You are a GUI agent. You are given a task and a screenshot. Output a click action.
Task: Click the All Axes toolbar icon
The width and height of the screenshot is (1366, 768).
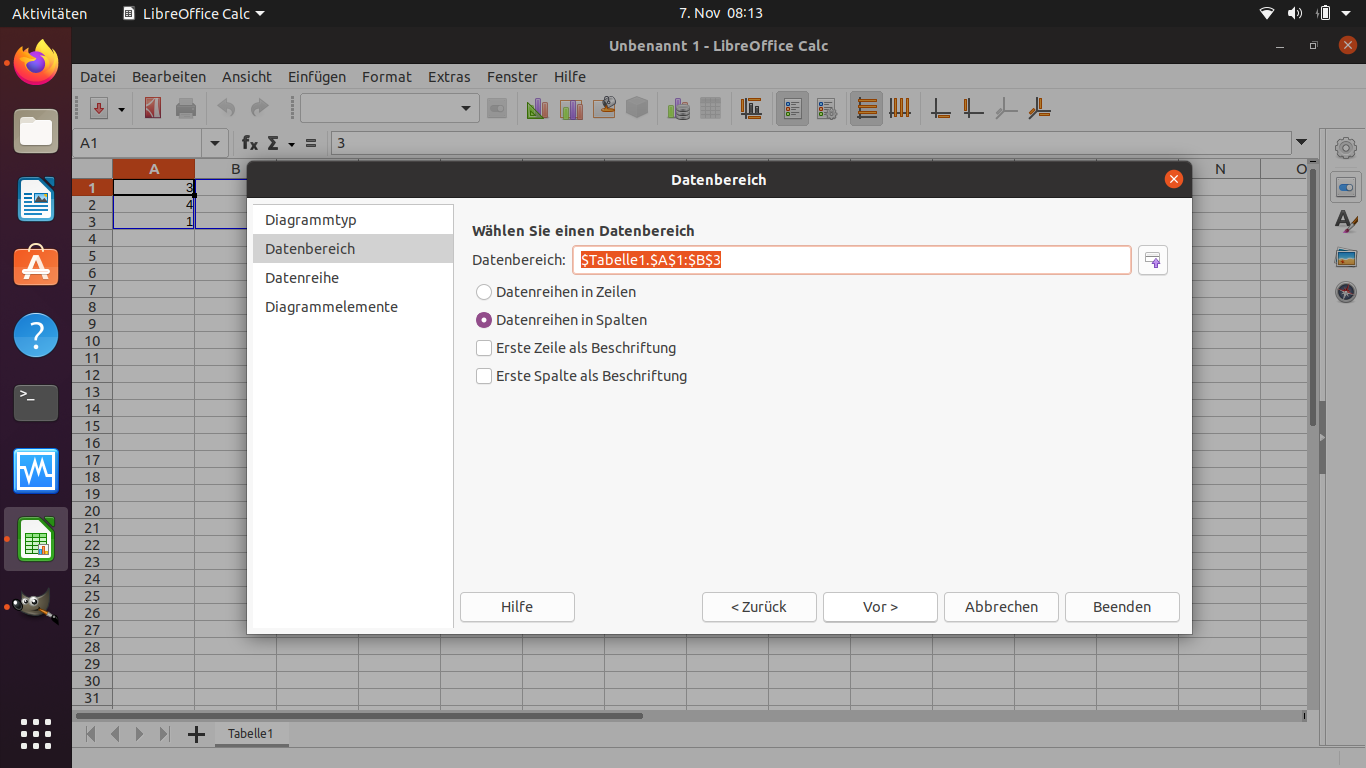point(1040,108)
